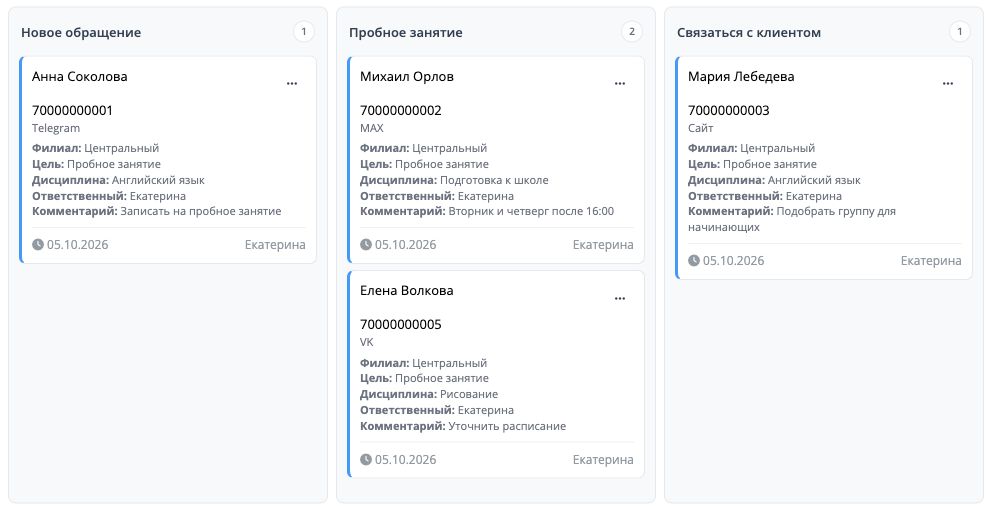
Task: Click Английский язык on Анна Соколова card
Action: 158,180
